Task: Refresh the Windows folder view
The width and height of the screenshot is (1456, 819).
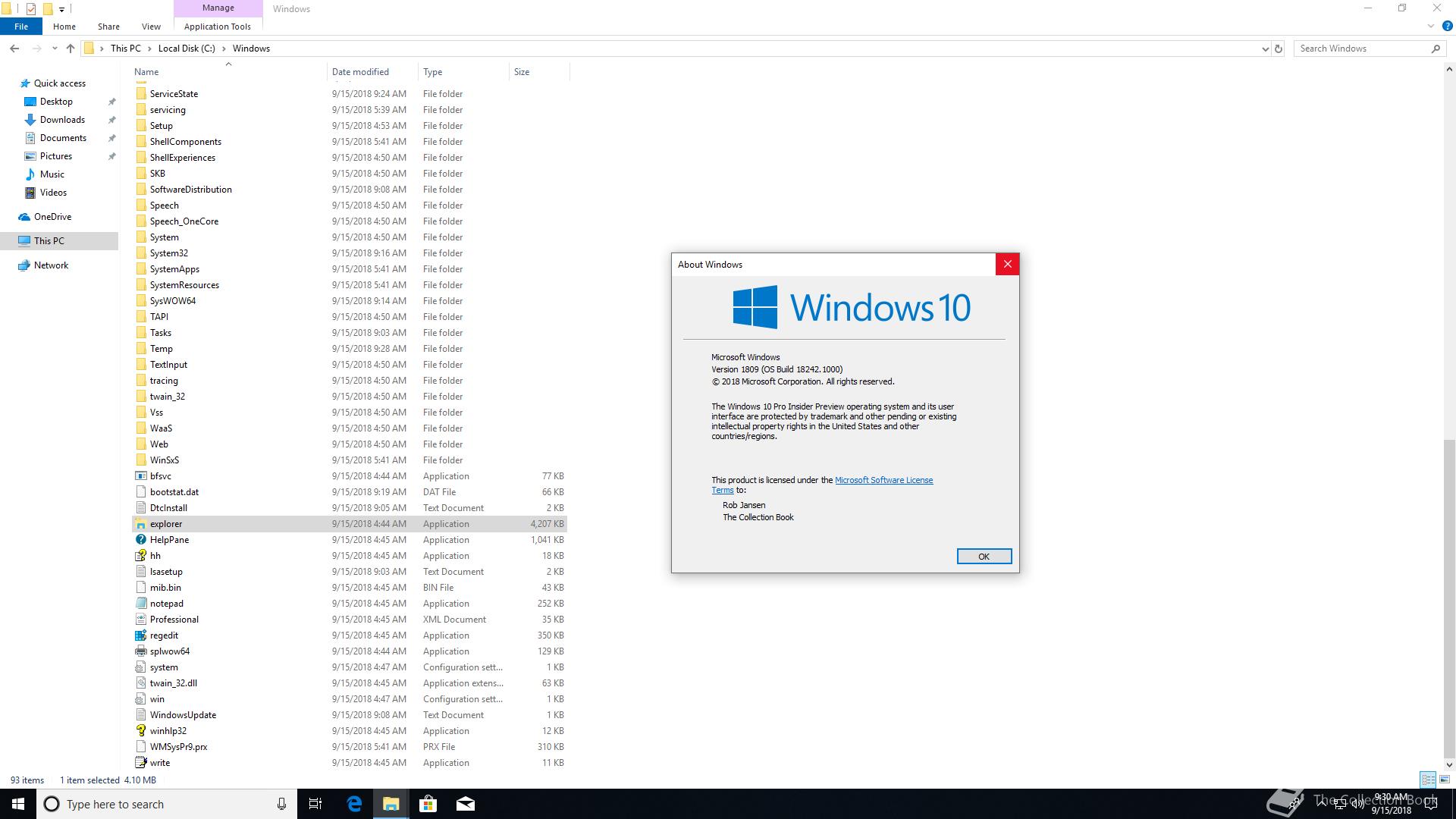Action: click(1278, 49)
